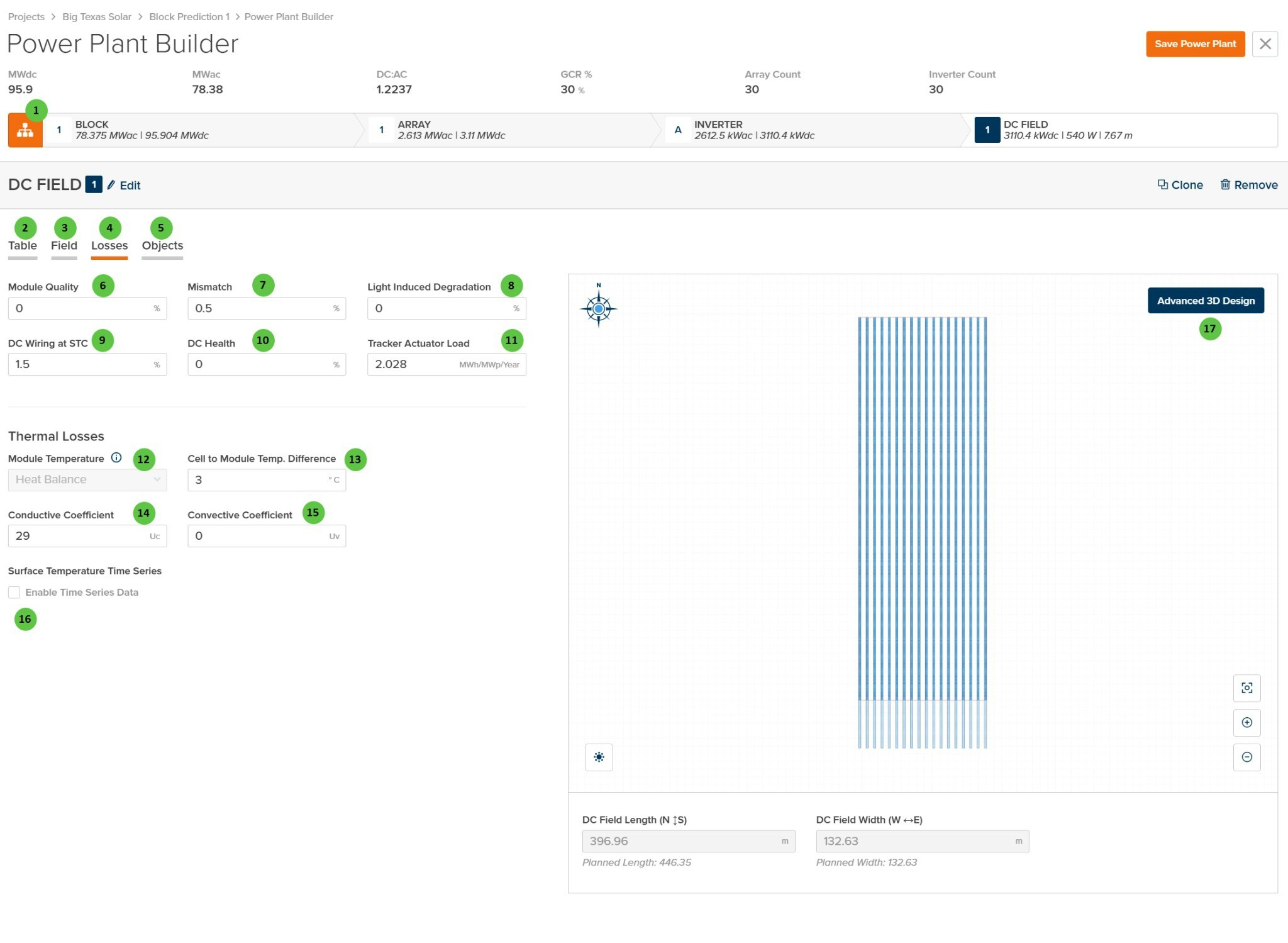
Task: Zoom out of the field preview
Action: pos(1246,757)
